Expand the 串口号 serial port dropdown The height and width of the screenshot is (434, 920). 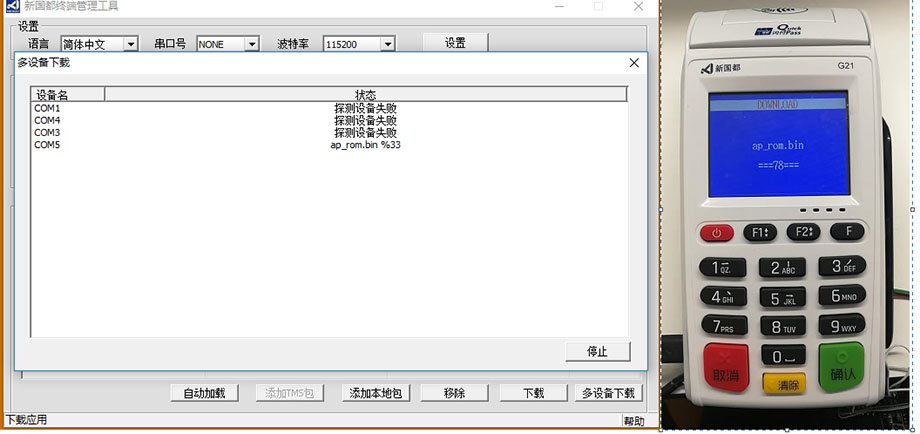pos(251,44)
